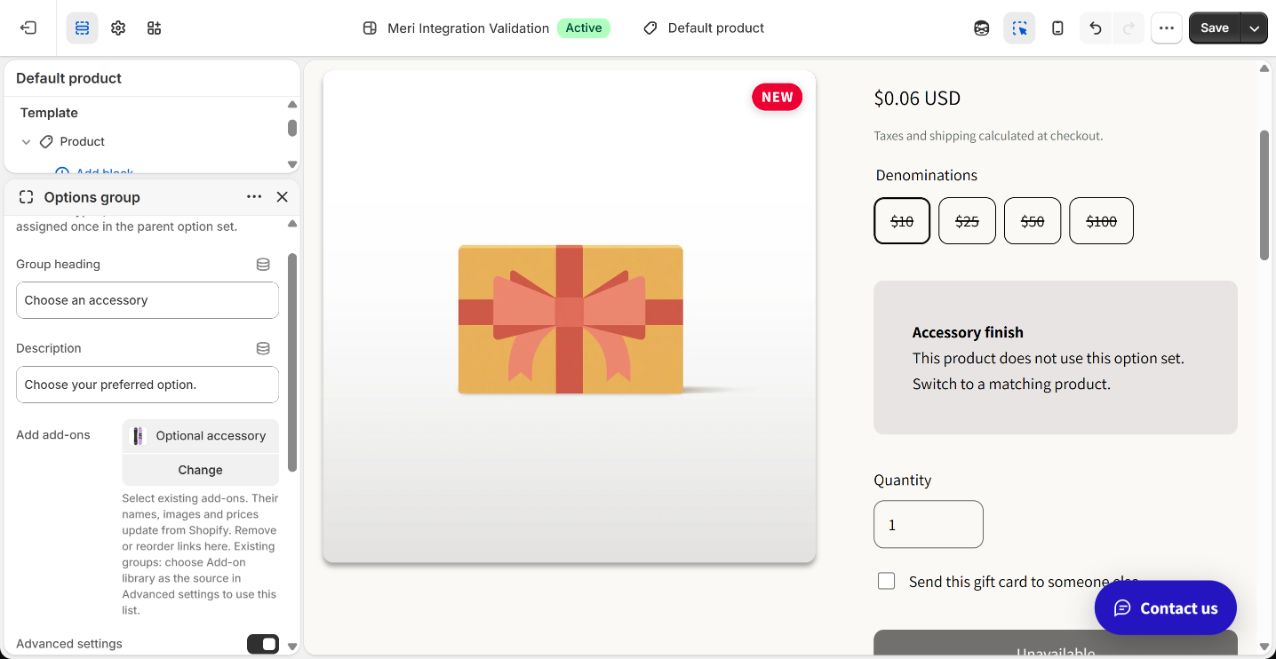Image resolution: width=1276 pixels, height=659 pixels.
Task: Open the Options group more options menu
Action: click(x=254, y=197)
